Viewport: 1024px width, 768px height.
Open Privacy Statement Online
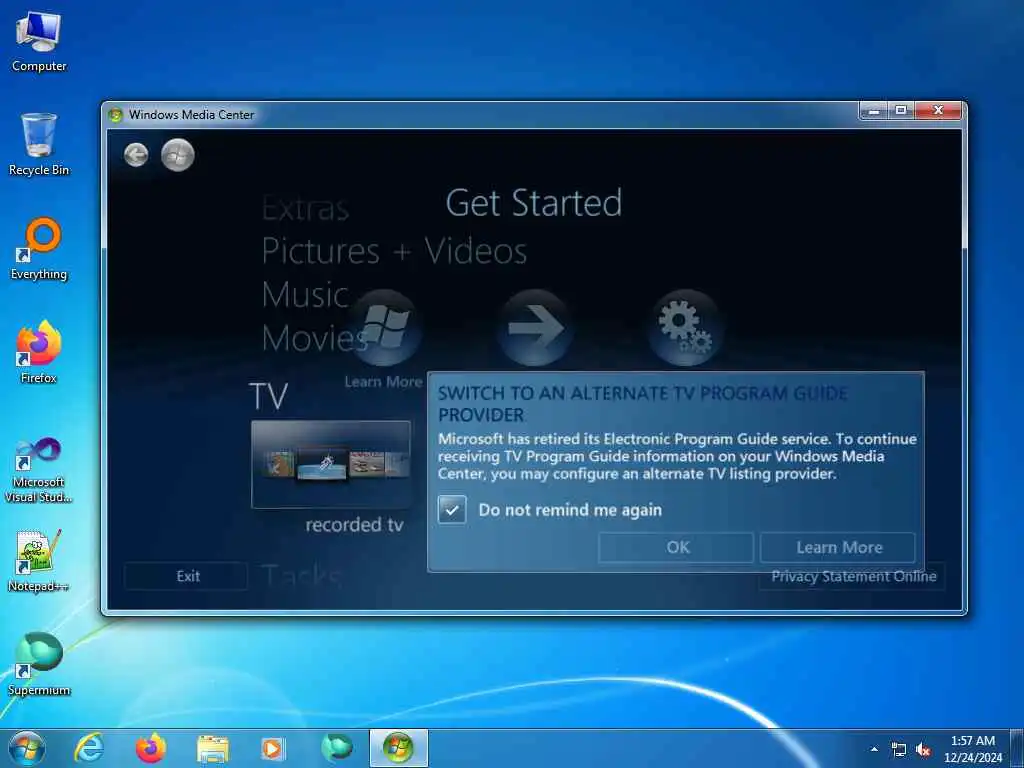853,577
